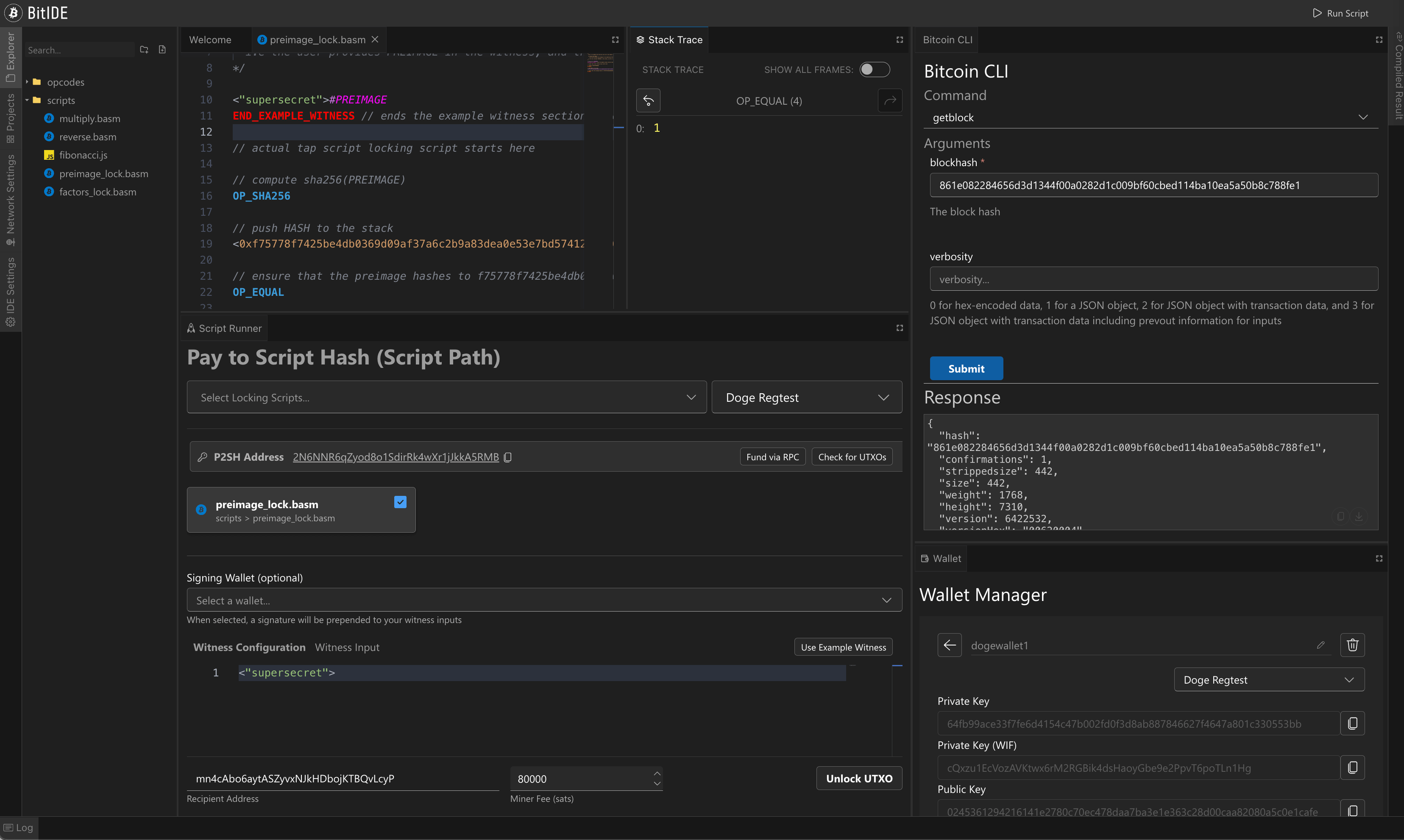The width and height of the screenshot is (1404, 840).
Task: Switch to the Welcome tab
Action: 210,39
